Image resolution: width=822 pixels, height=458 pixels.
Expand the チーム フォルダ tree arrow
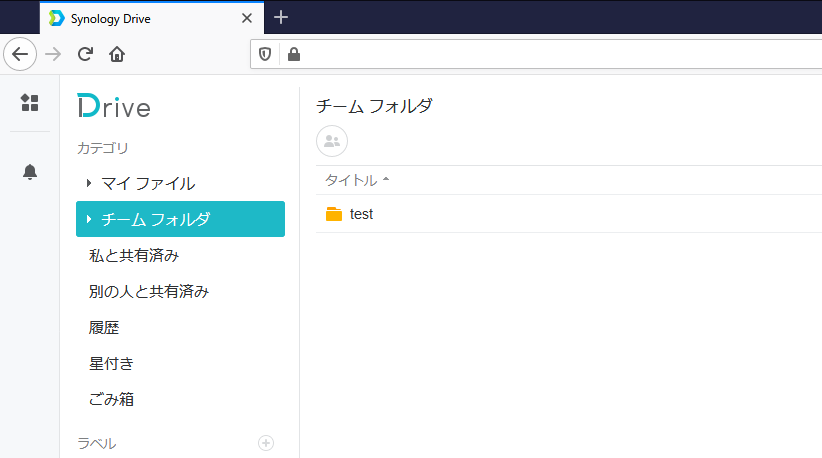[89, 219]
